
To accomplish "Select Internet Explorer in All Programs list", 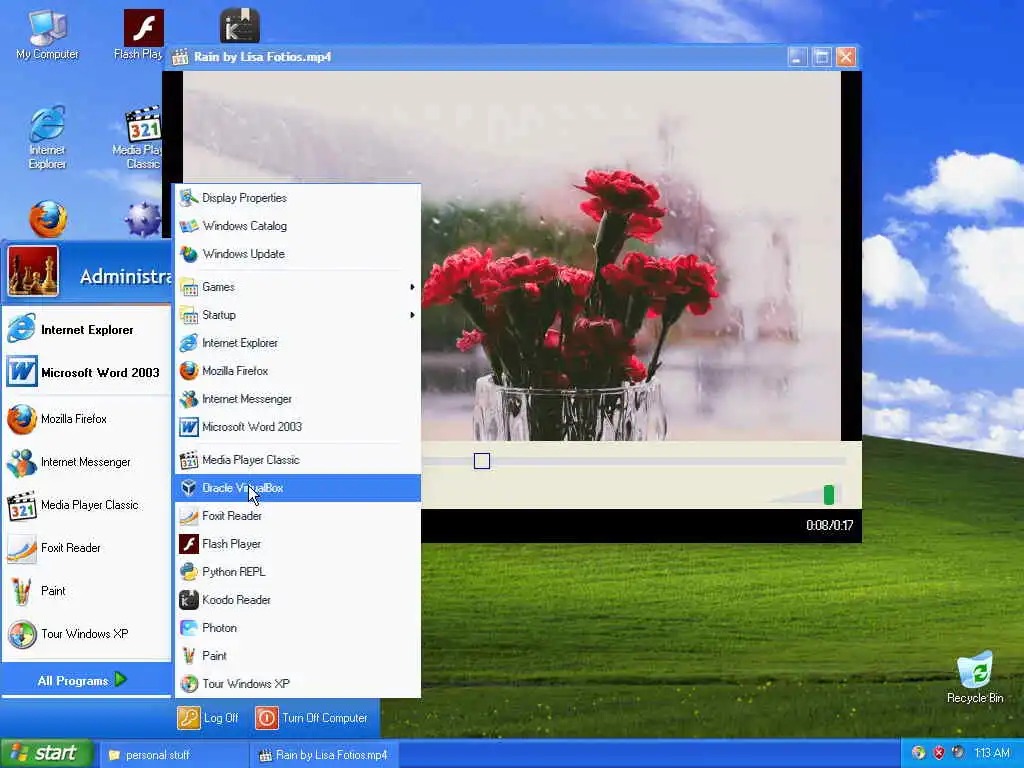I will point(298,343).
